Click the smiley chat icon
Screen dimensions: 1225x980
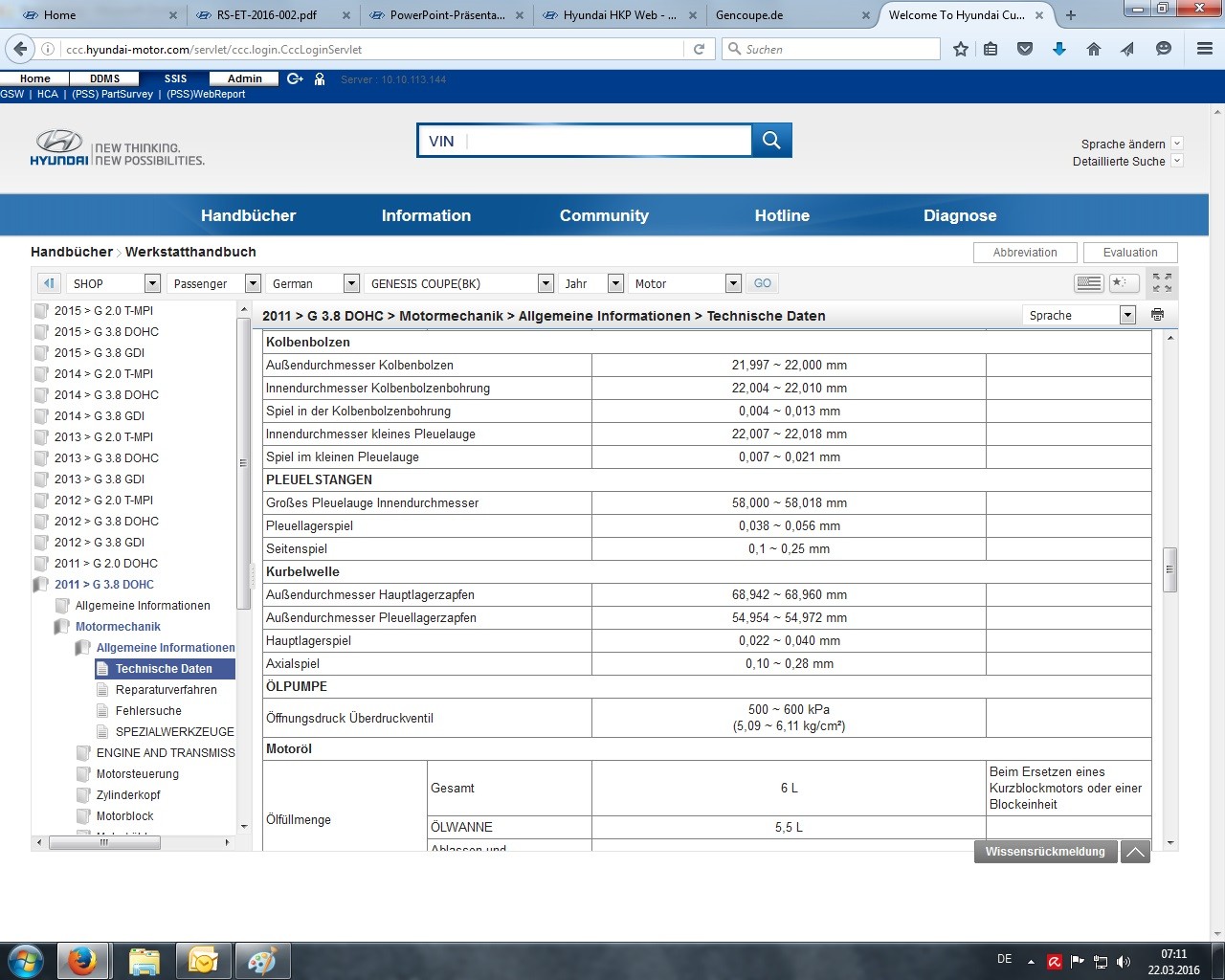(x=1164, y=49)
